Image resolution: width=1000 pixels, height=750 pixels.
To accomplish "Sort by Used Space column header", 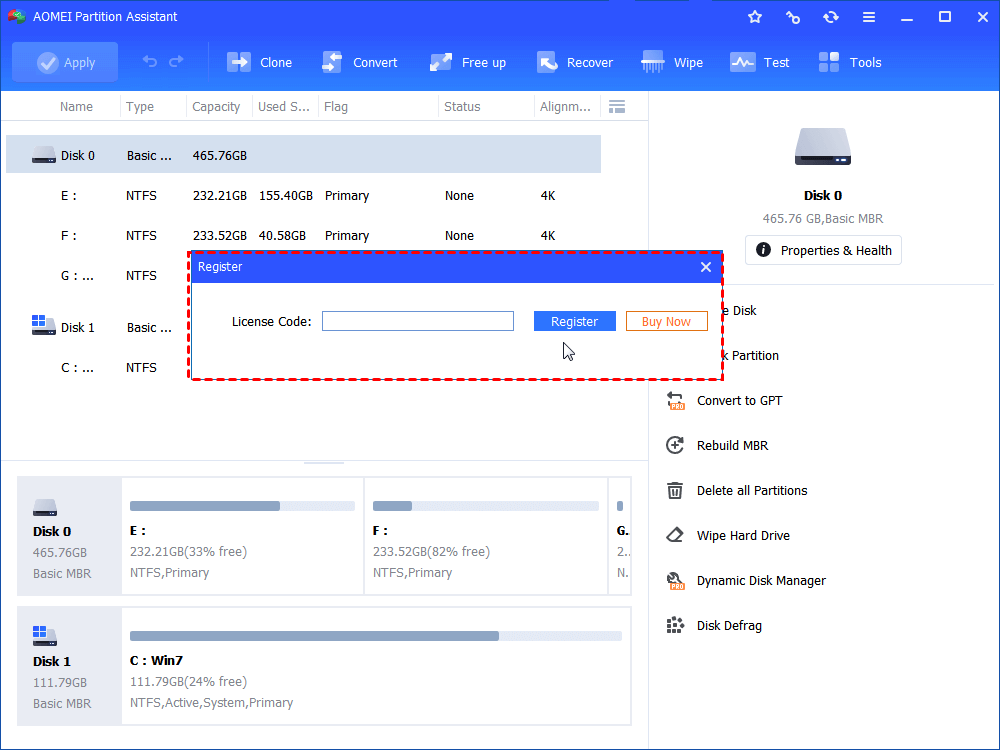I will pos(284,107).
